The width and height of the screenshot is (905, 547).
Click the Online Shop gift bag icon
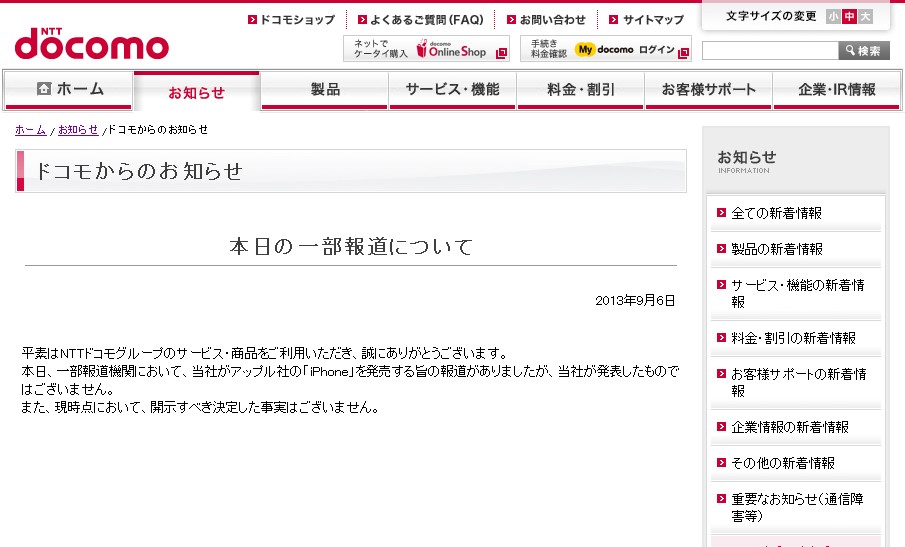[422, 48]
